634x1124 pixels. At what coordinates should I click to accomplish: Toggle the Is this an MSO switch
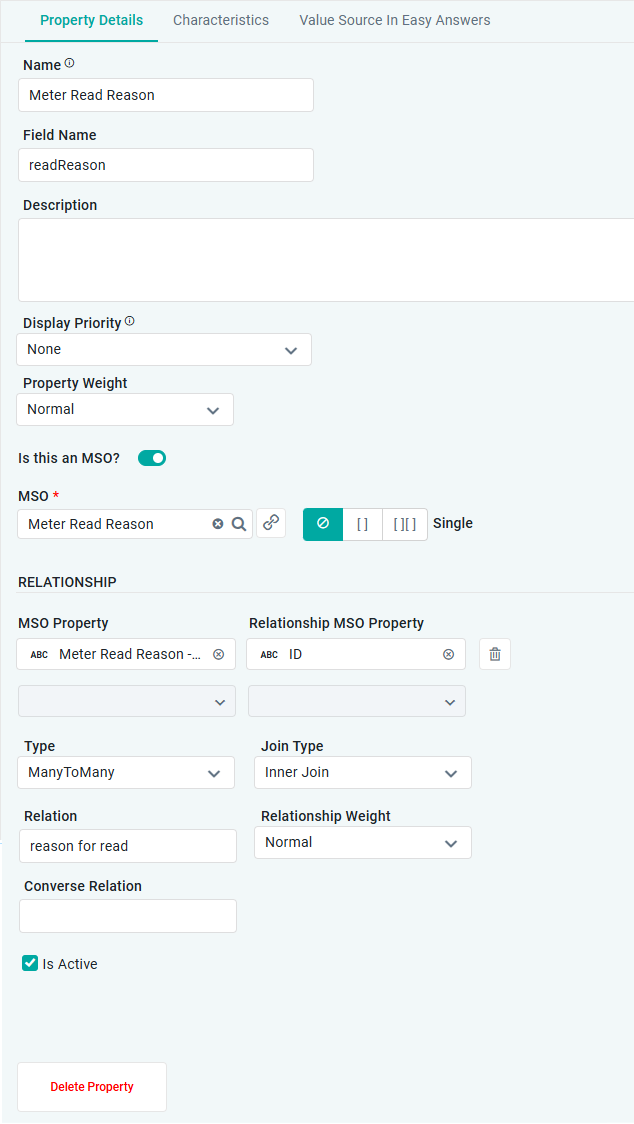point(152,458)
